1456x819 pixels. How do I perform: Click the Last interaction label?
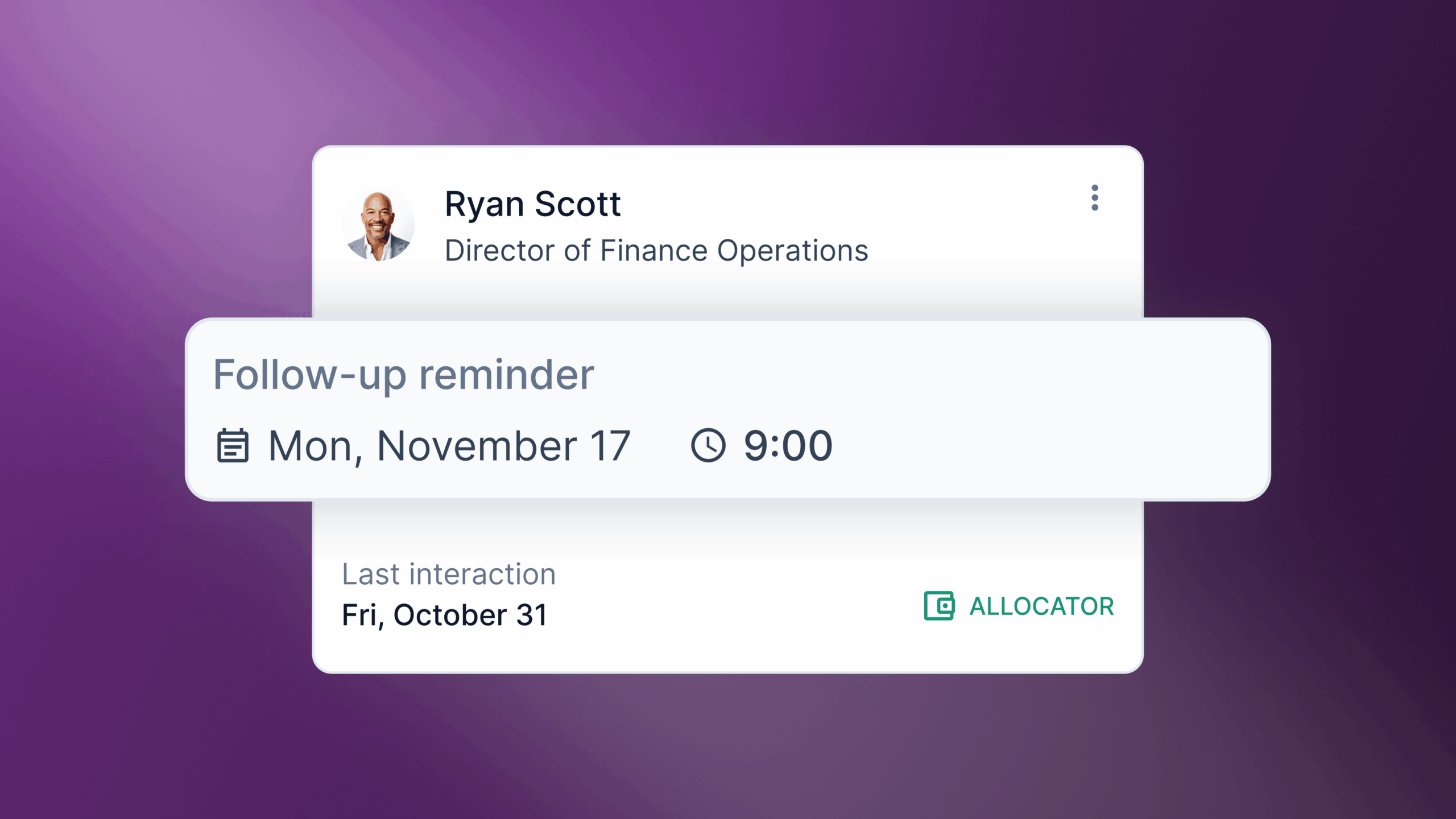point(449,574)
